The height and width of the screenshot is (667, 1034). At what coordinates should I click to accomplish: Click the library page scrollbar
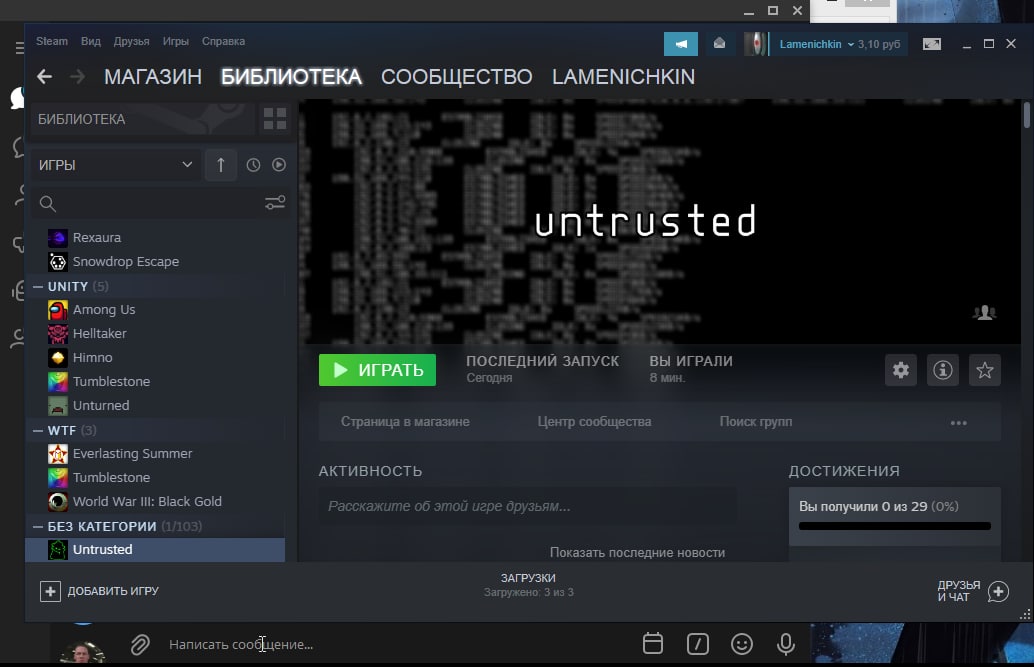click(x=1026, y=115)
